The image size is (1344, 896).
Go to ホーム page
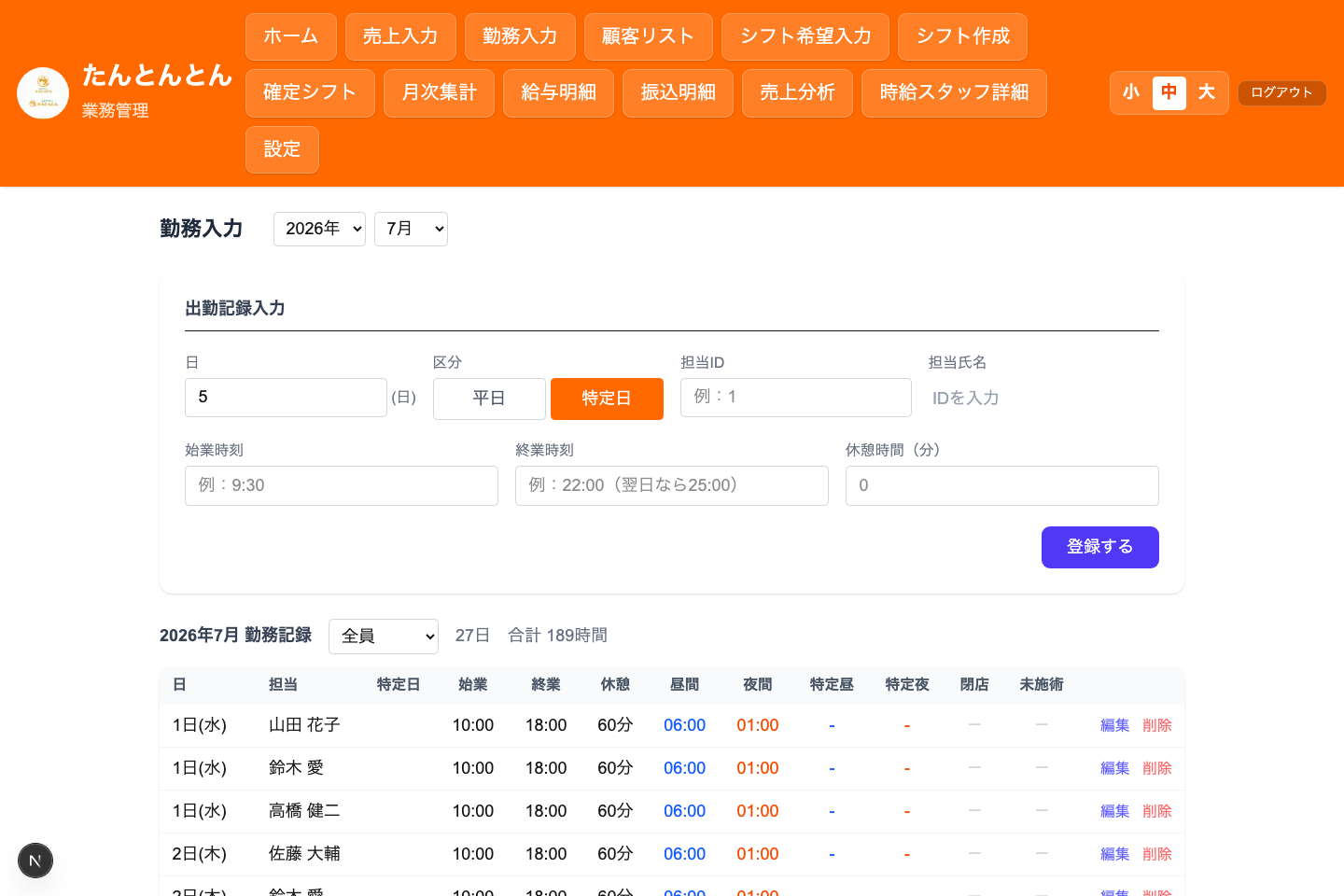tap(291, 37)
